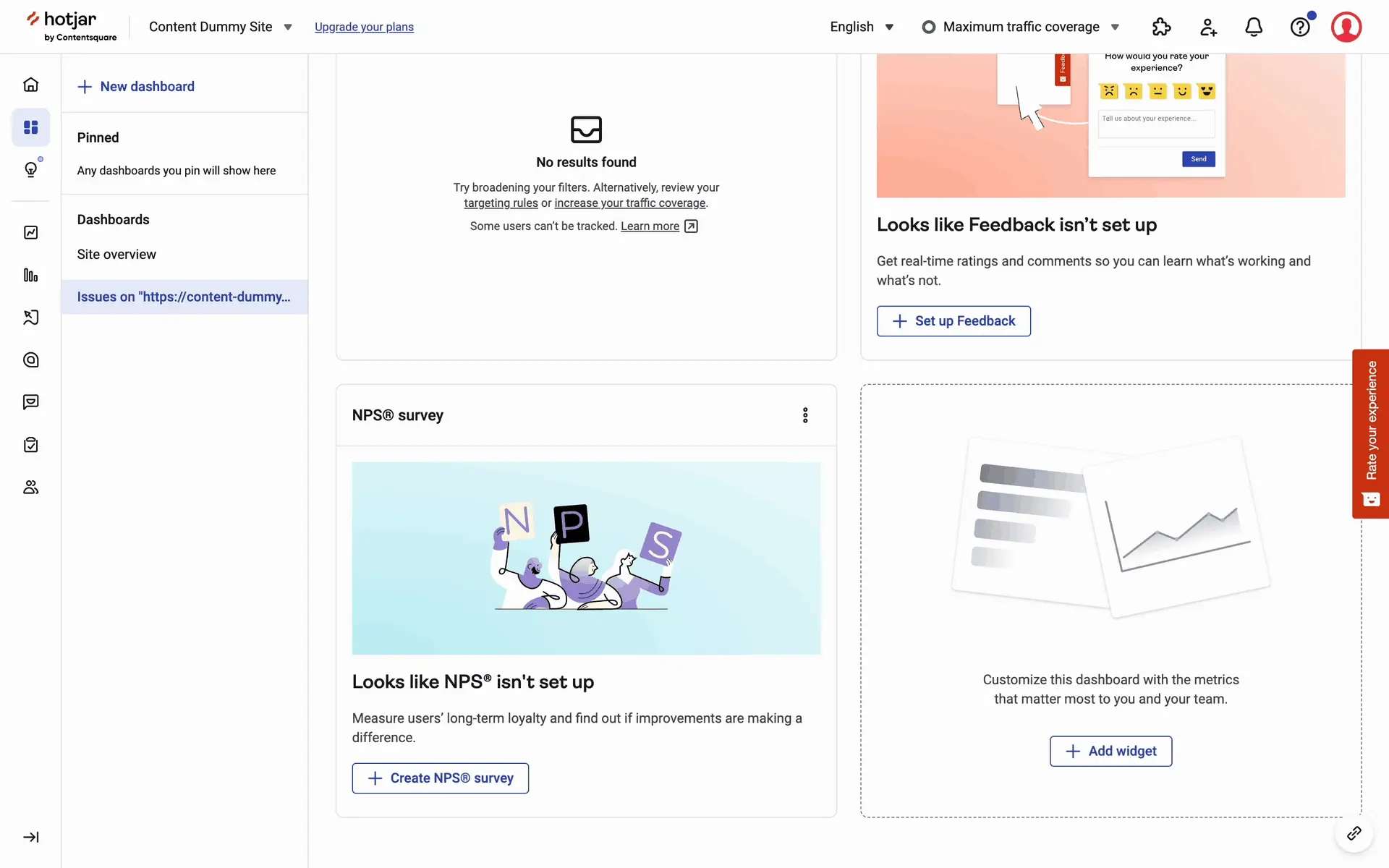Open the Home icon in sidebar
The image size is (1389, 868).
[30, 85]
